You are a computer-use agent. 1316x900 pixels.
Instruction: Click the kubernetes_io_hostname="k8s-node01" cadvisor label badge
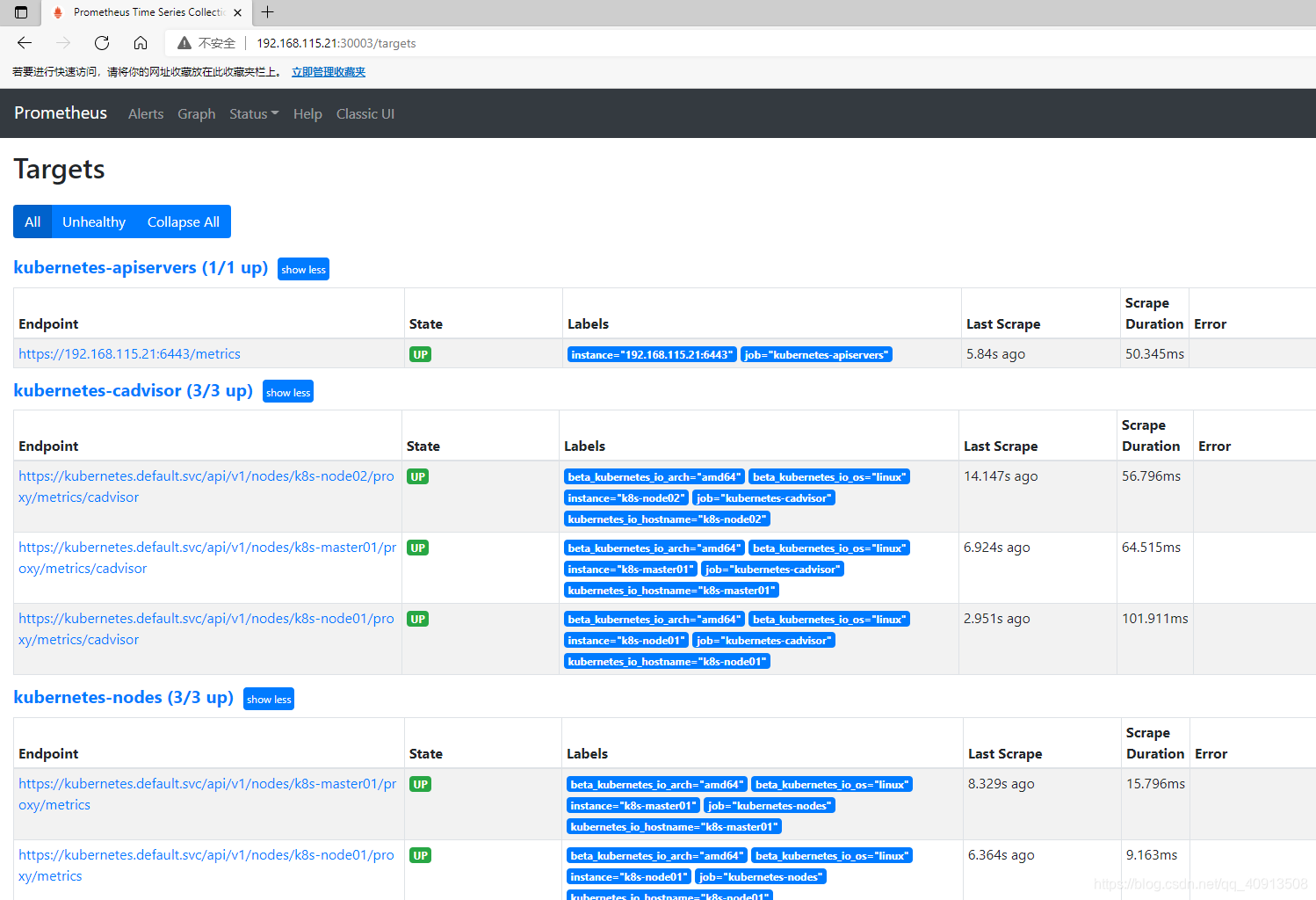click(667, 661)
